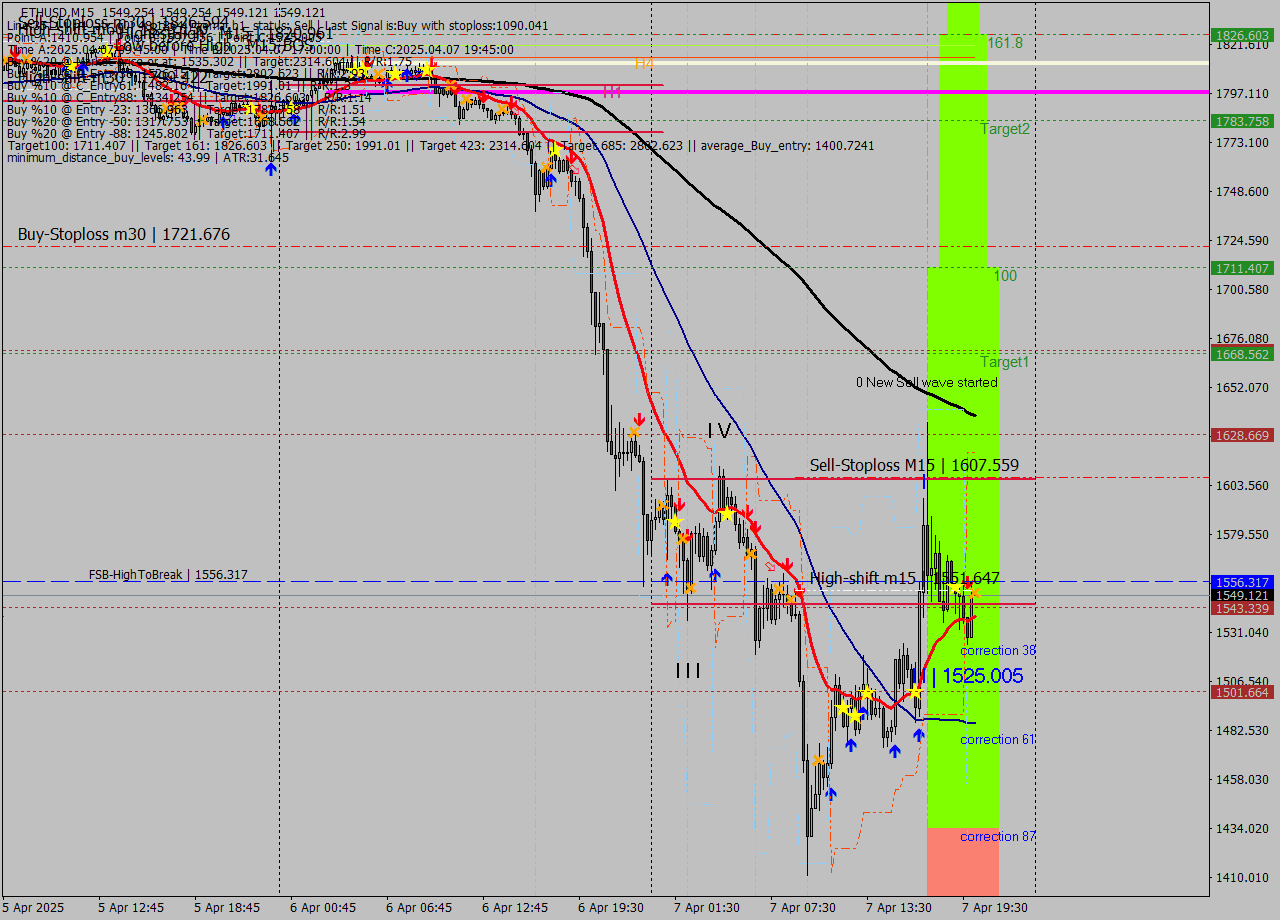
Task: Click the correction 87 label
Action: click(997, 837)
